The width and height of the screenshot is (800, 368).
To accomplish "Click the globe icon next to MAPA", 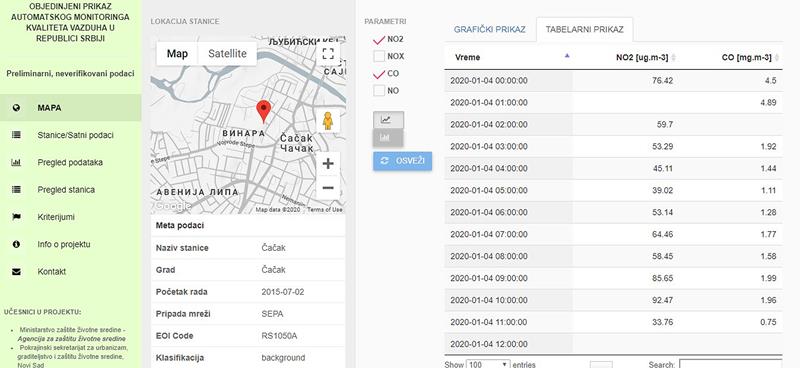I will coord(16,108).
